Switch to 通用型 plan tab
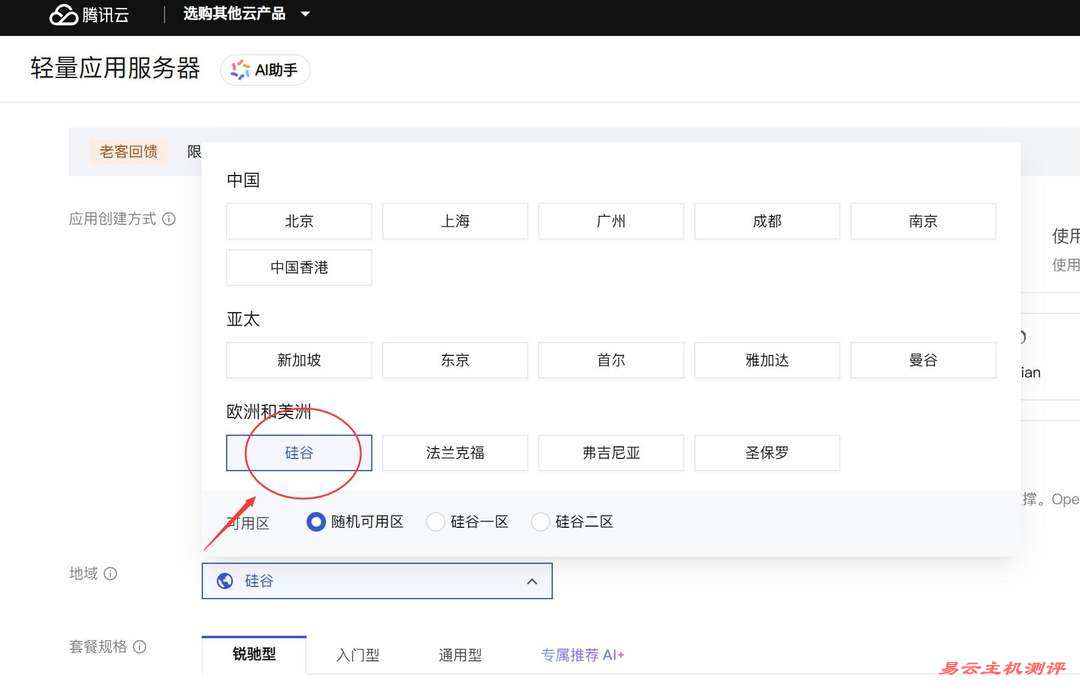Screen dimensions: 1080x687 coord(460,655)
